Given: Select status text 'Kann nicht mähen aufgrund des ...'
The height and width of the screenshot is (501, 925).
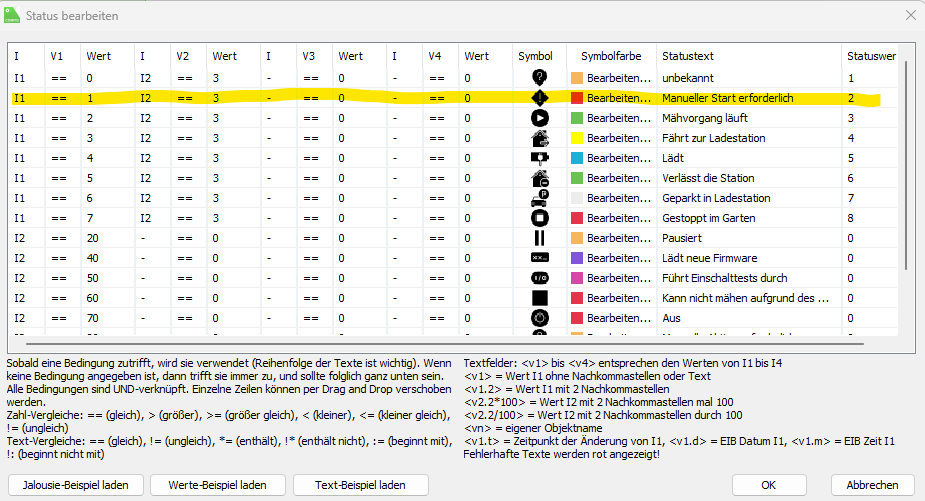Looking at the screenshot, I should click(746, 298).
